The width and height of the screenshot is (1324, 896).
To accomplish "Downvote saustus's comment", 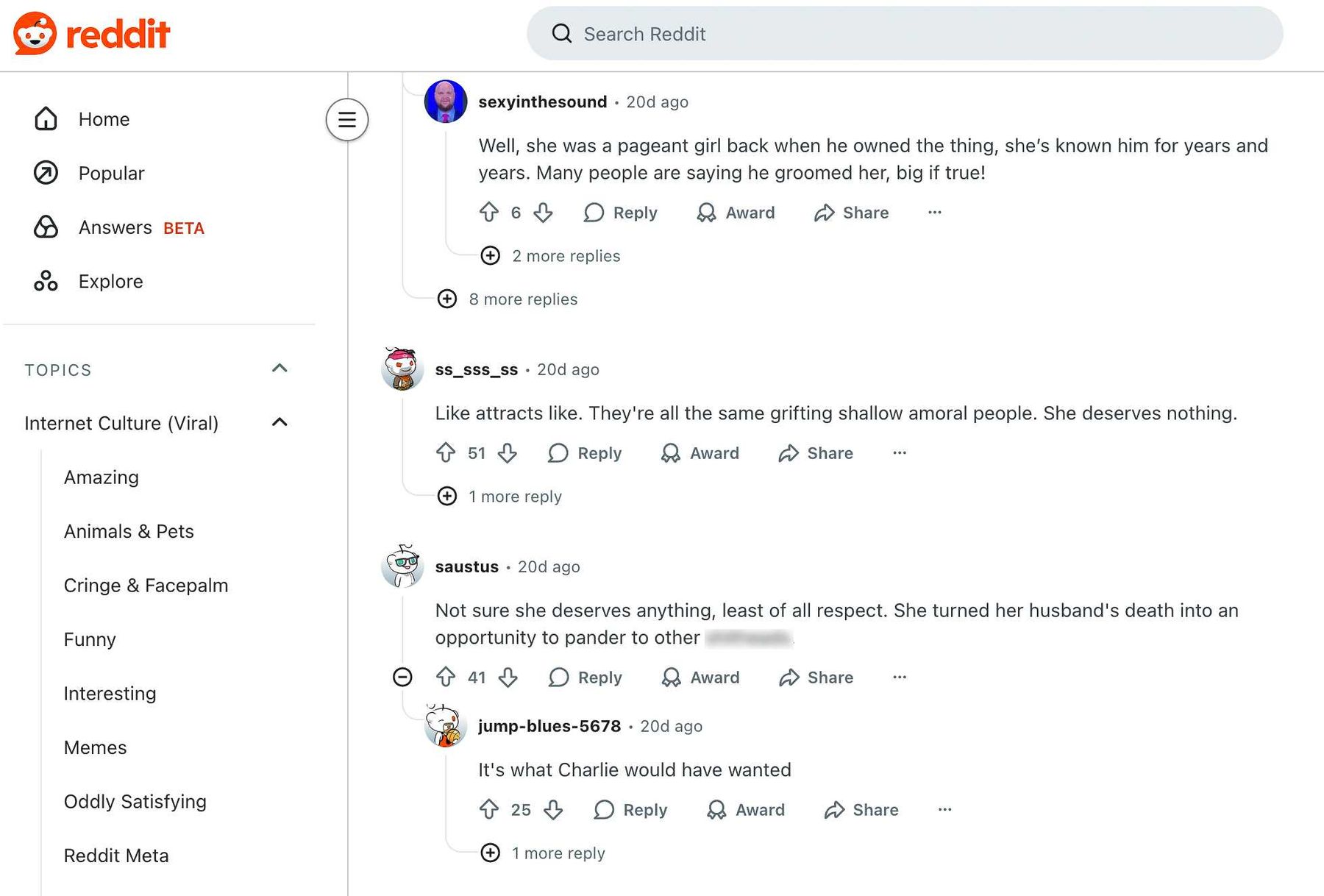I will pyautogui.click(x=508, y=678).
